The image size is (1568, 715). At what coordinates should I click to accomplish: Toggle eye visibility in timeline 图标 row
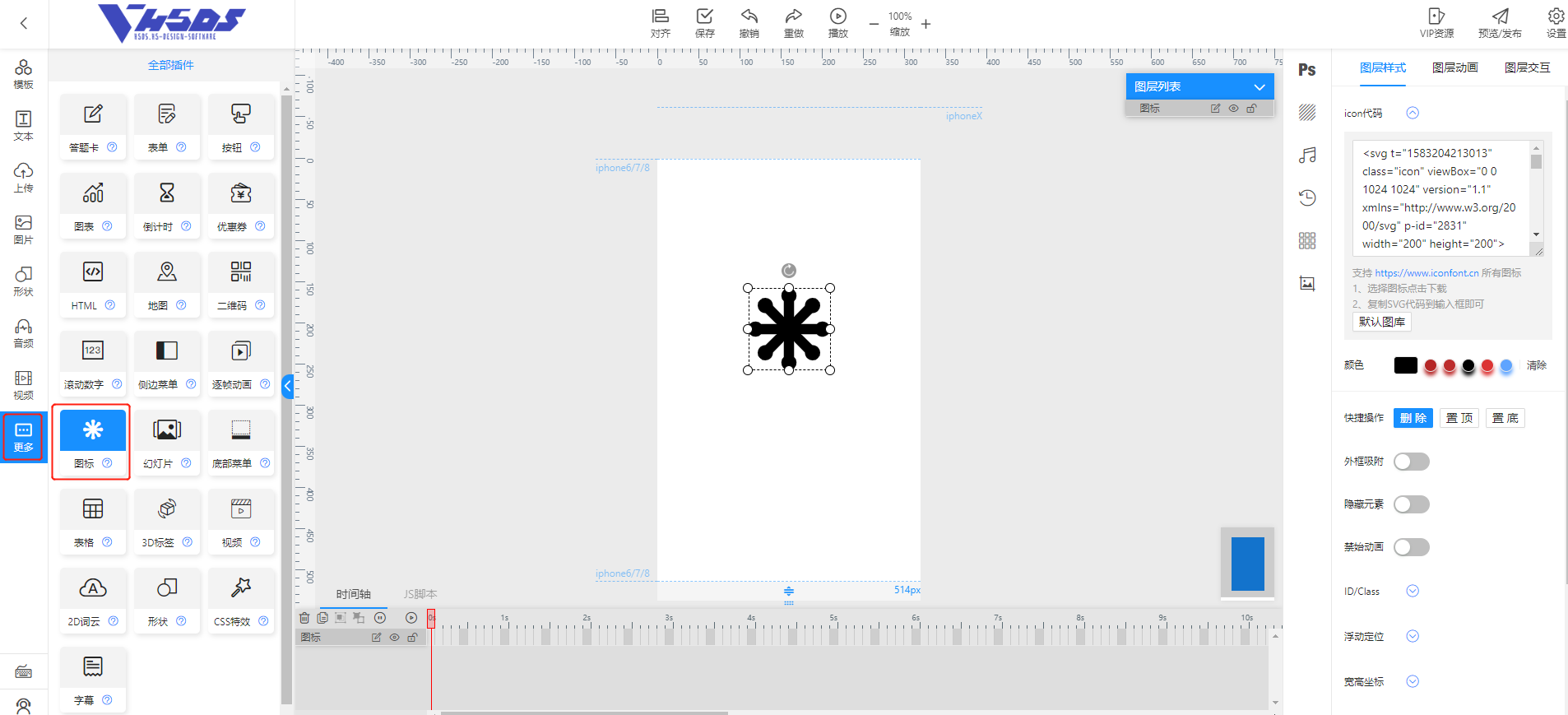point(394,638)
